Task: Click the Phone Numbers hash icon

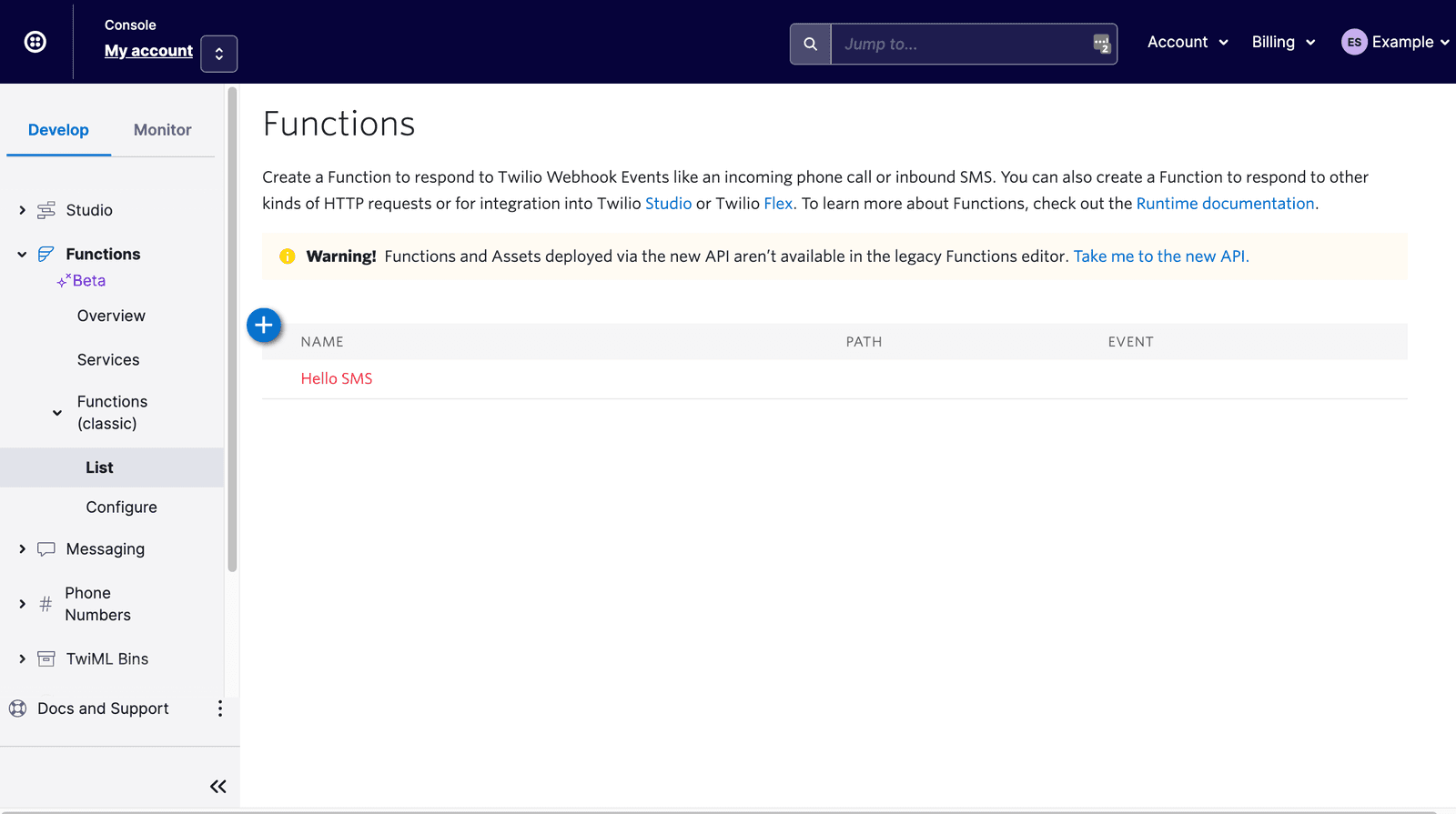Action: click(x=45, y=604)
